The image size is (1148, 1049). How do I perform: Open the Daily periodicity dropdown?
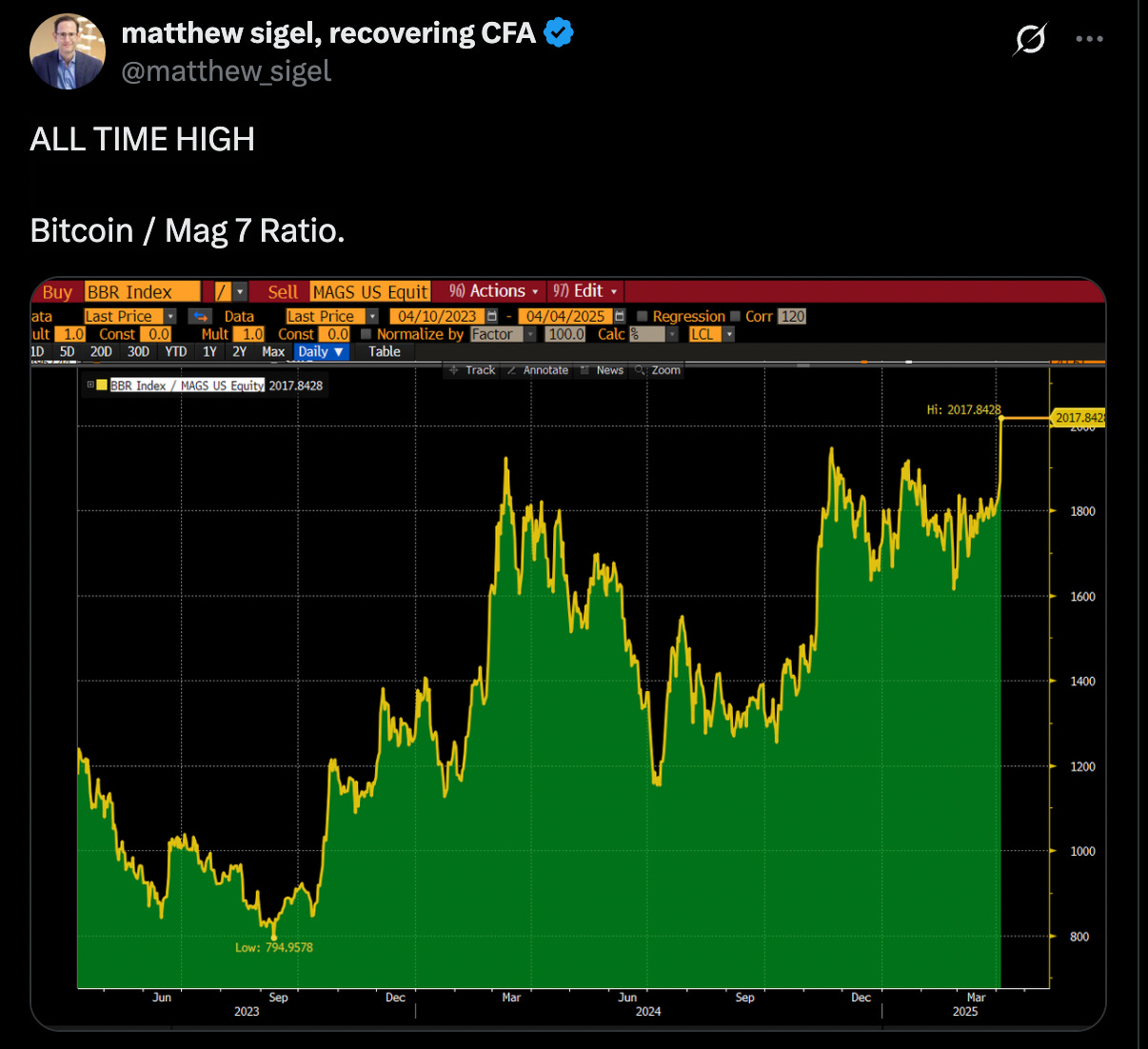(x=322, y=351)
